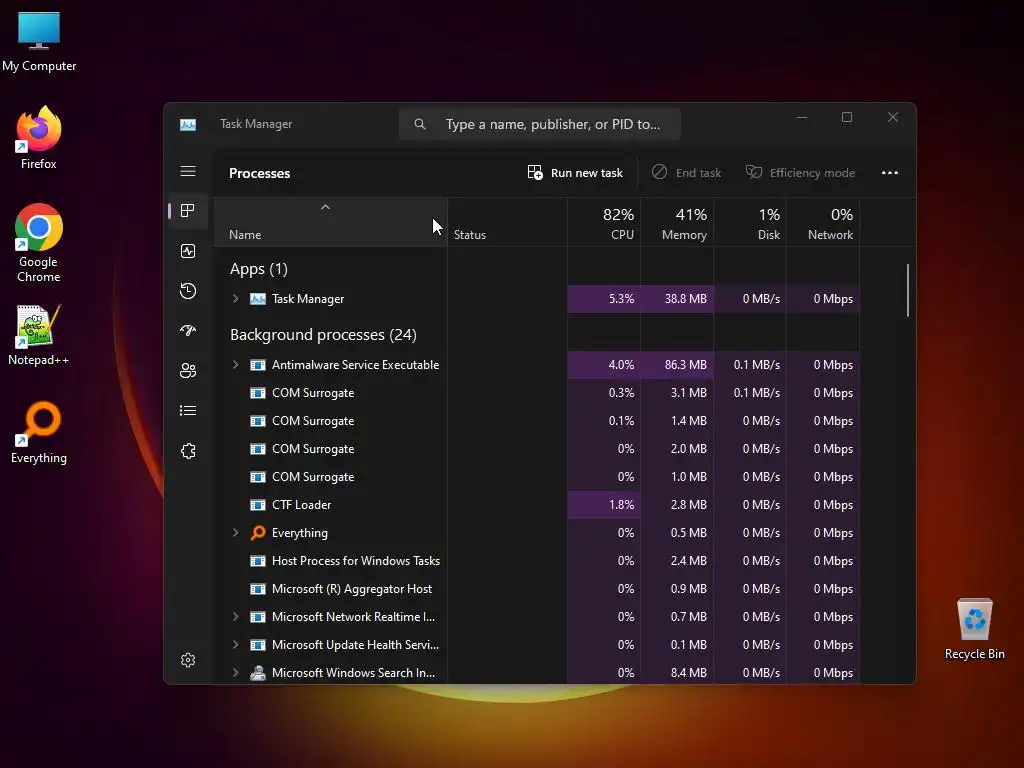Select the COM Surrogate row at 1.0 MB
Viewport: 1024px width, 768px height.
tap(536, 477)
